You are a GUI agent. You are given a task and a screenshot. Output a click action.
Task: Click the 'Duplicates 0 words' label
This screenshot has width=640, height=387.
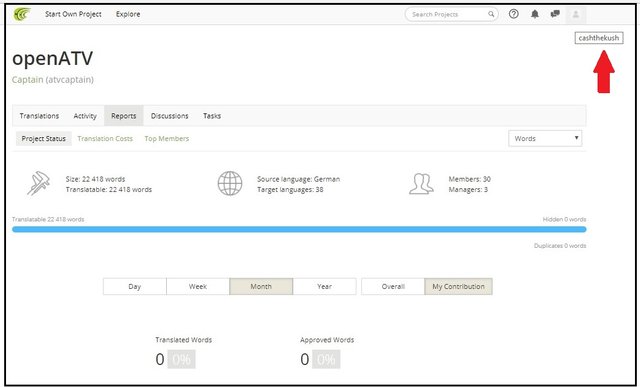point(560,246)
